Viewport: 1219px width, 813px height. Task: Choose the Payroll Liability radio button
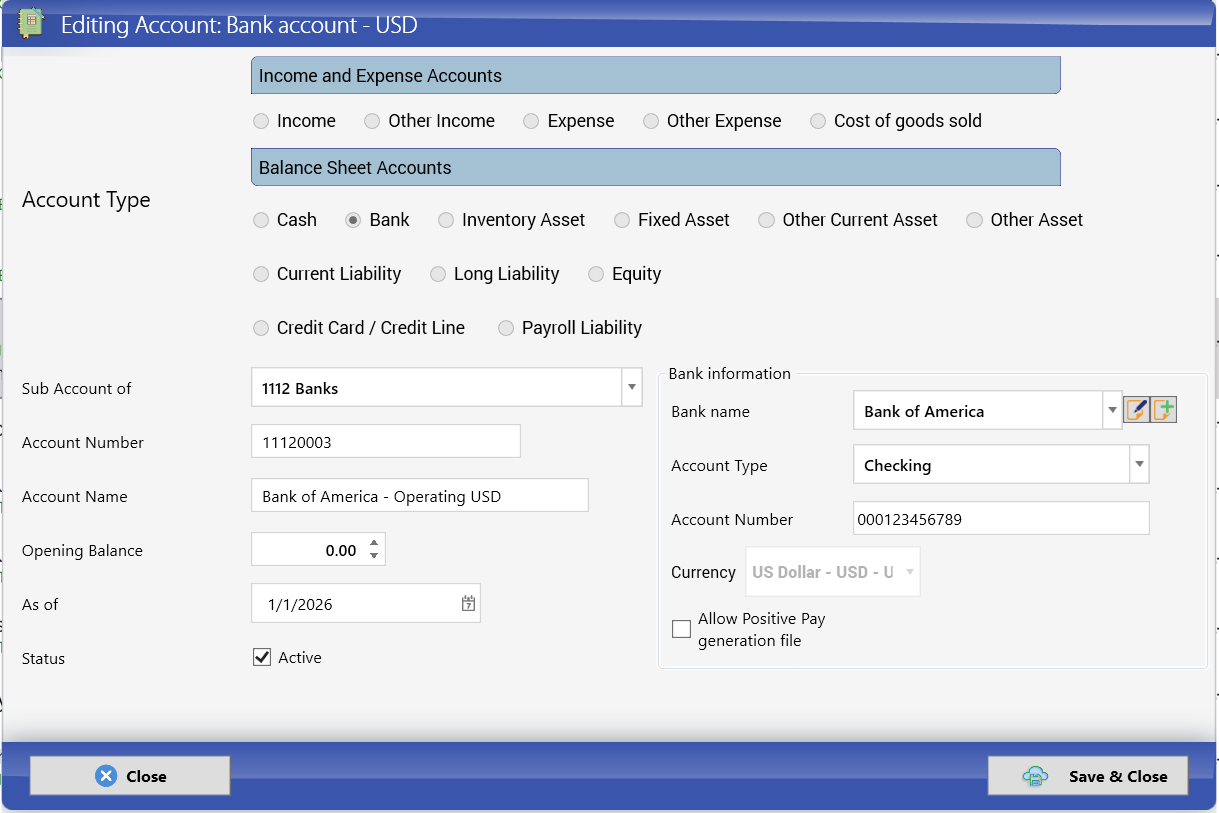(506, 328)
